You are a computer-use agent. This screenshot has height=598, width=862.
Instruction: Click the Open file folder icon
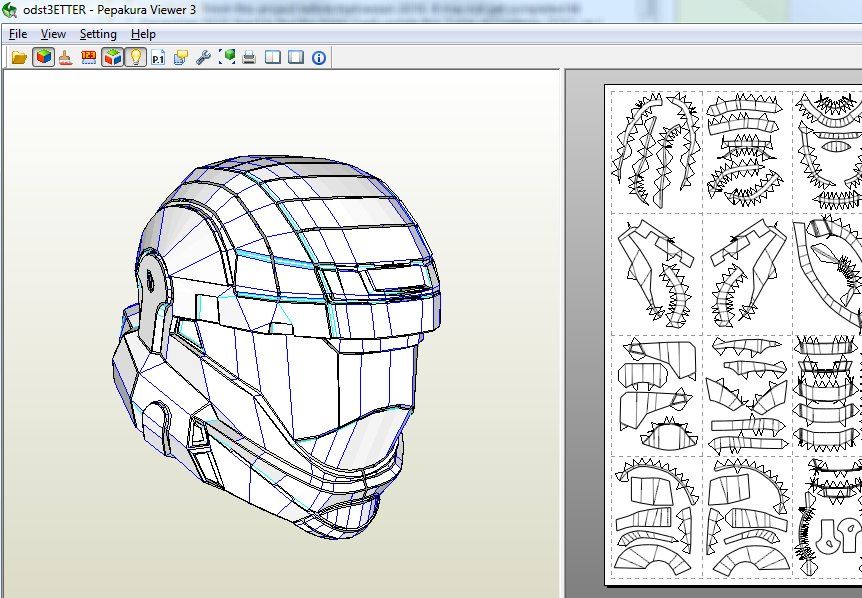pos(19,57)
